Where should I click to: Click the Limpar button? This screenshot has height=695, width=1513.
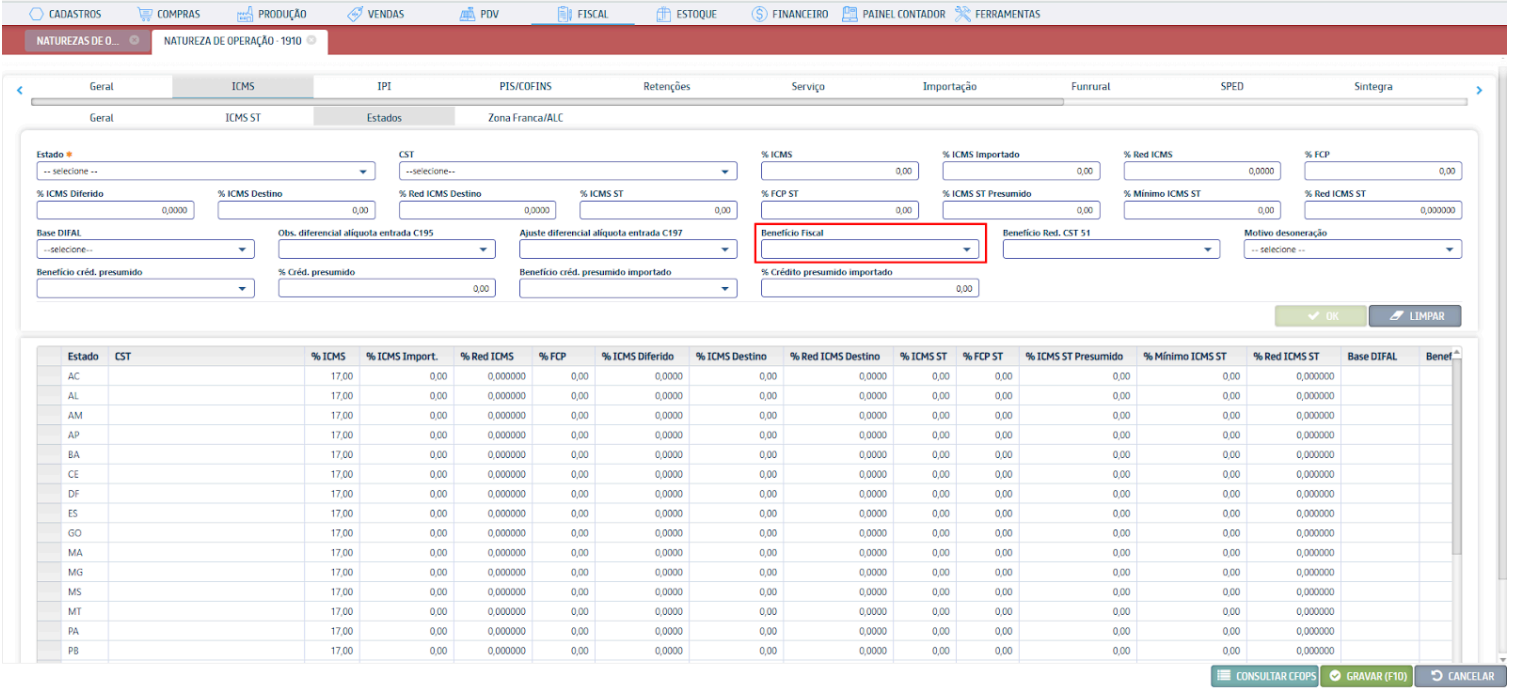1414,316
